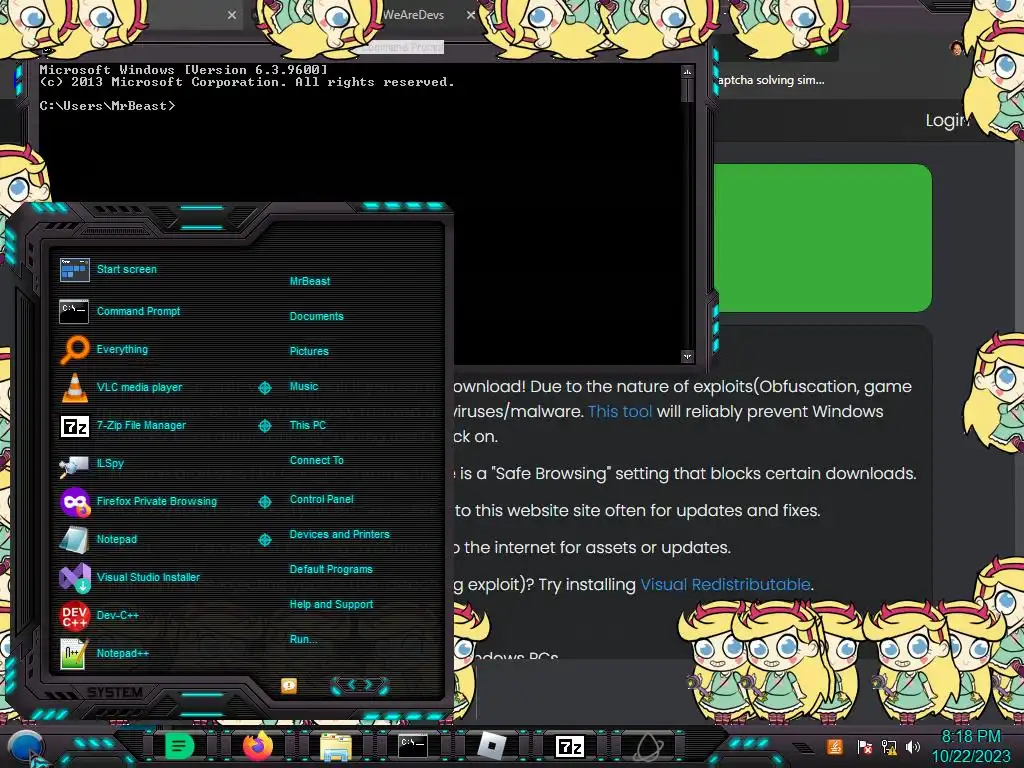Click scroll down arrow in Command Prompt
Screen dimensions: 1024x768
click(687, 356)
